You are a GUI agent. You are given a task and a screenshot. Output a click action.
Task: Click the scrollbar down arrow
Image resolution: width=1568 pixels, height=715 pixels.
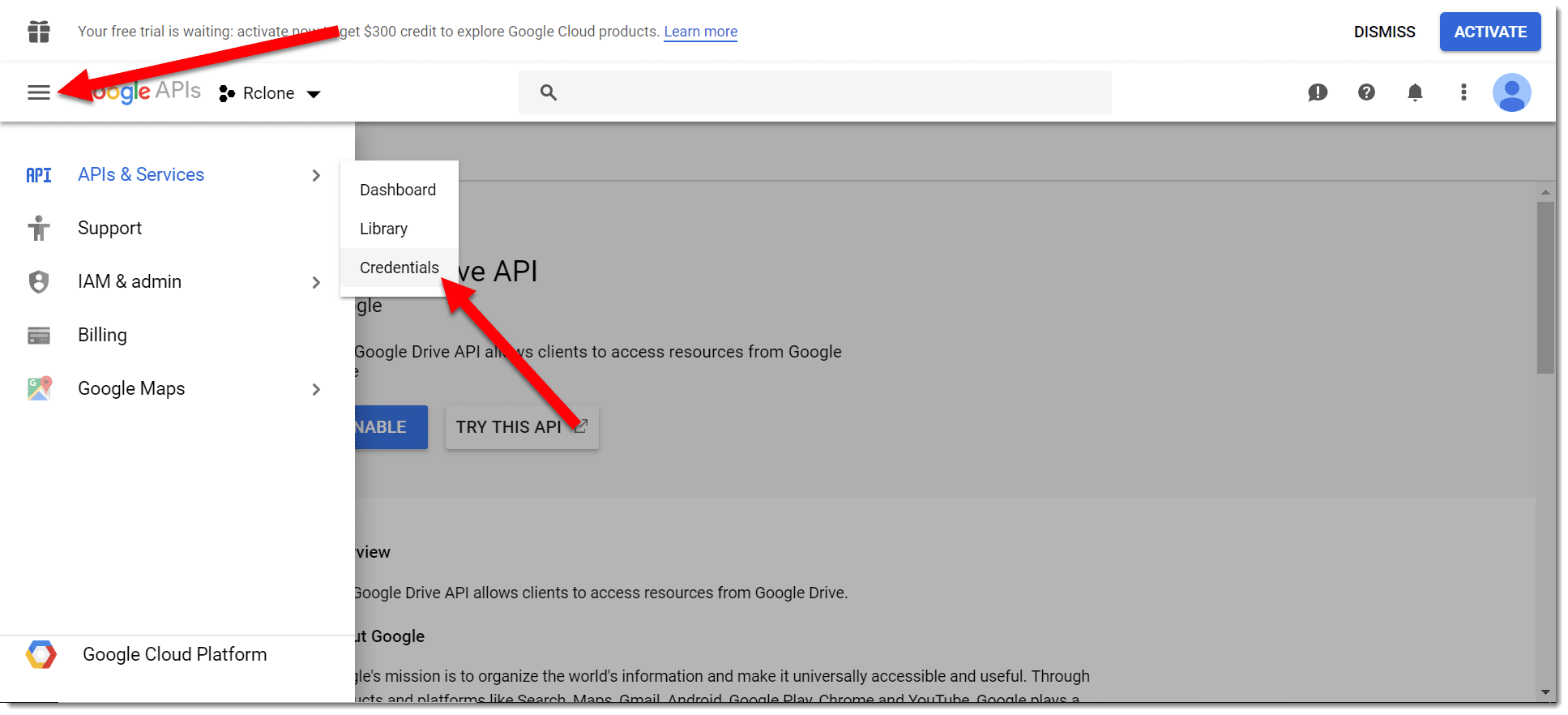pos(1545,692)
